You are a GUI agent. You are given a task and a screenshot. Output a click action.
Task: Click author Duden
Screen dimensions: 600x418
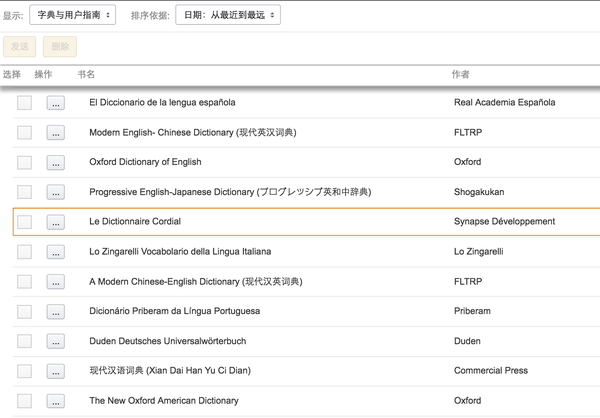(x=467, y=341)
